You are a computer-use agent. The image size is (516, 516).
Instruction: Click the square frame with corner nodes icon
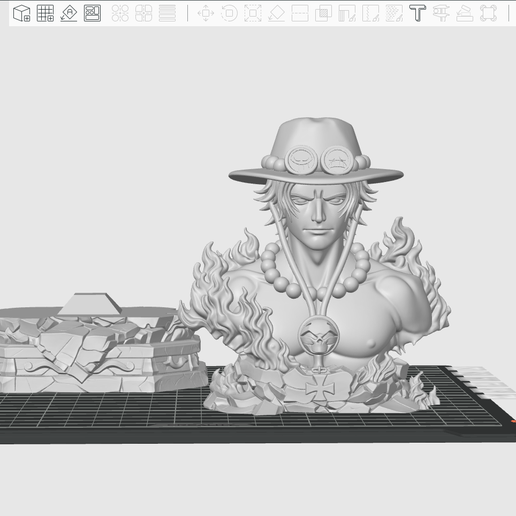pos(488,13)
